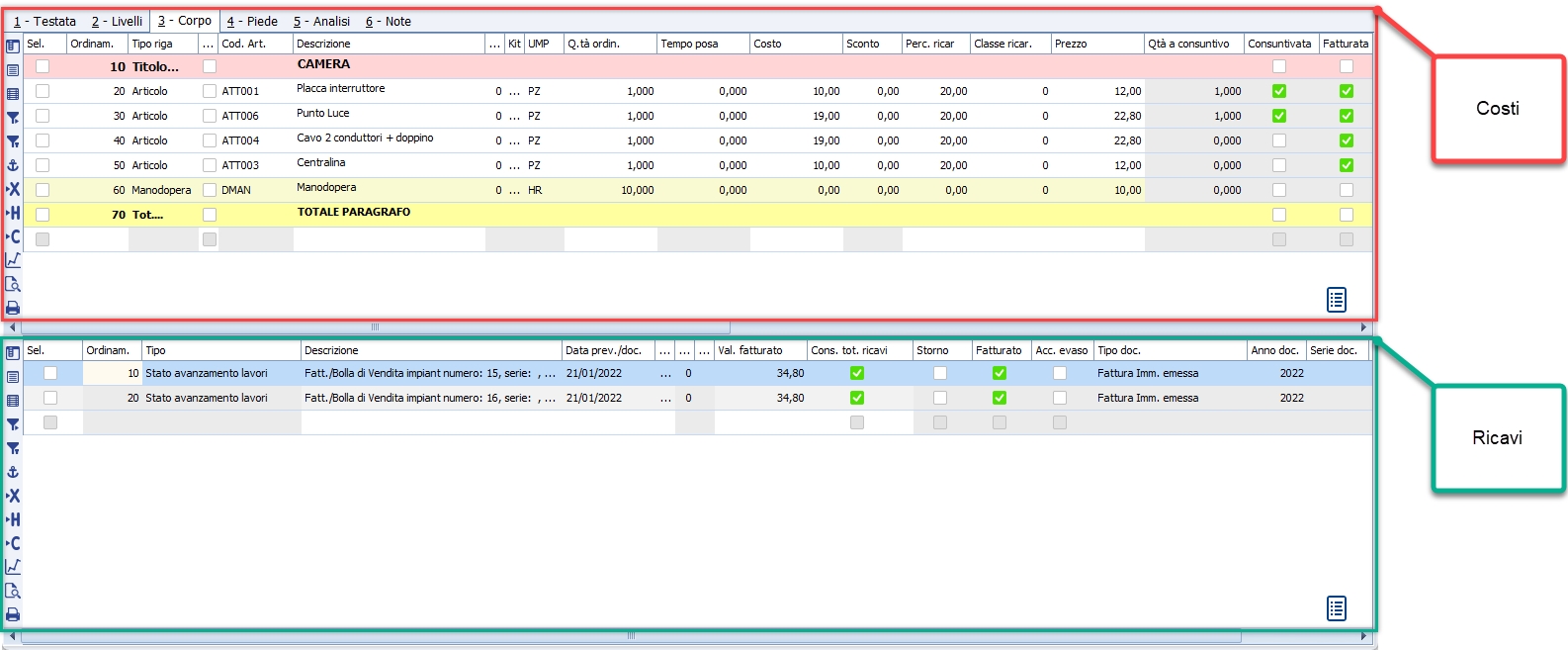Tick the Sel. checkbox for Punto Luce row

43,116
